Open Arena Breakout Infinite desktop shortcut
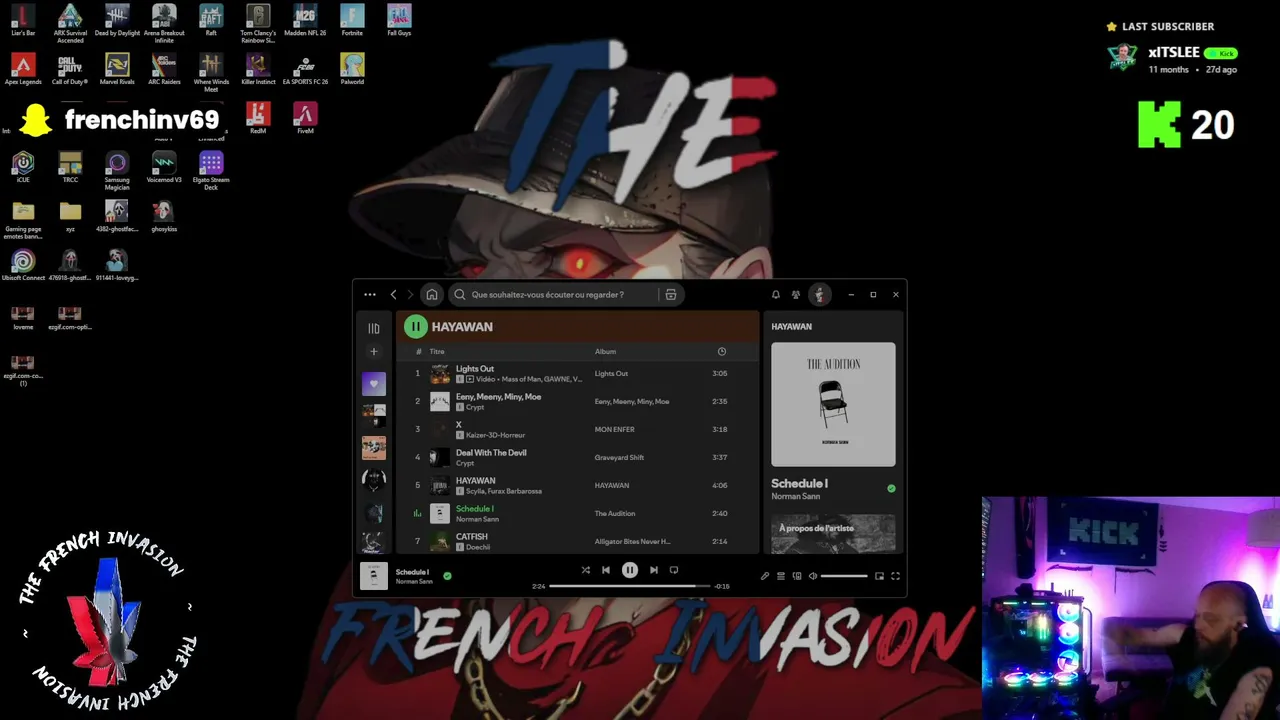Image resolution: width=1280 pixels, height=720 pixels. coord(164,23)
